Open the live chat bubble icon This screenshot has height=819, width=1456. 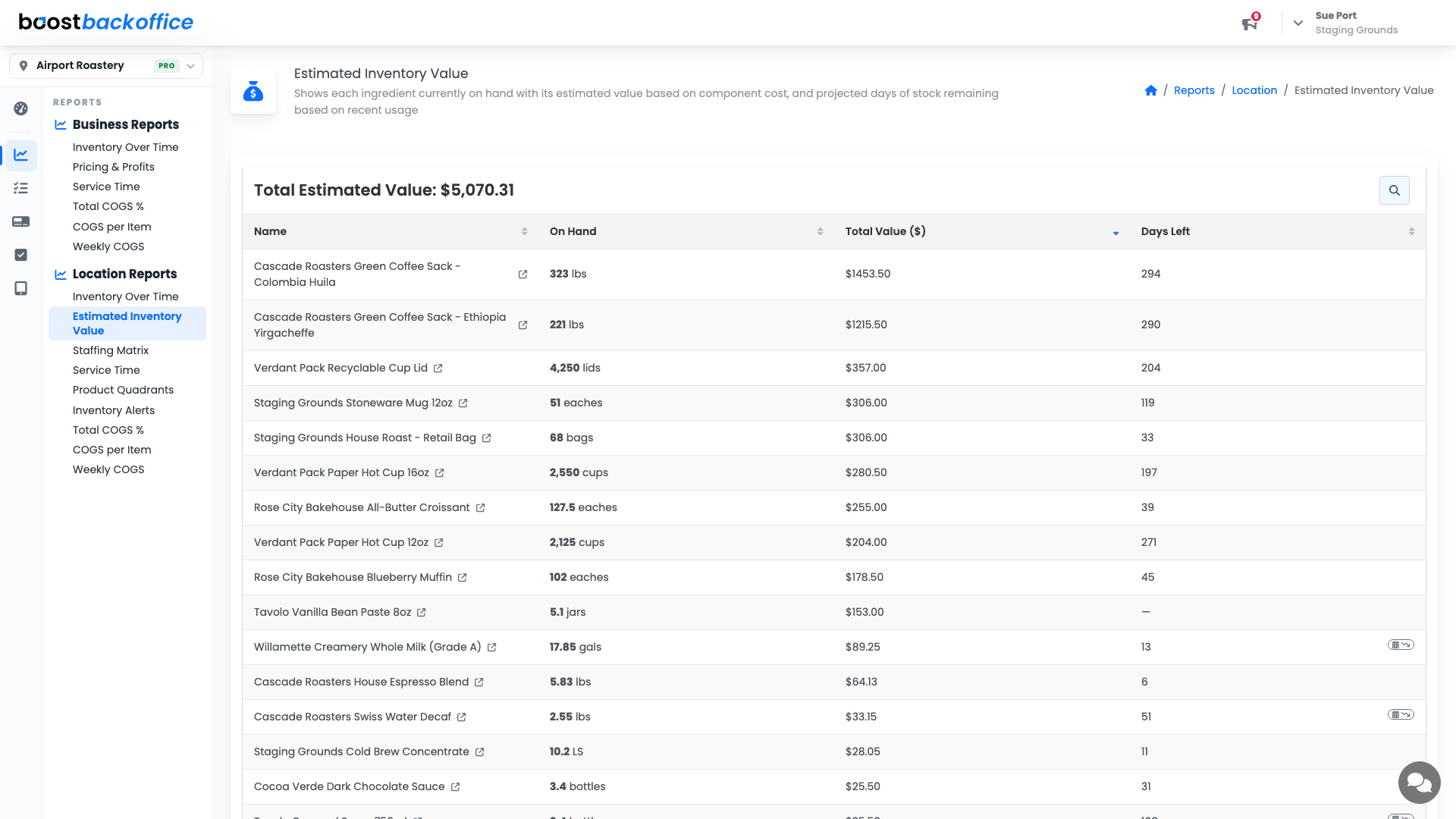pyautogui.click(x=1420, y=783)
